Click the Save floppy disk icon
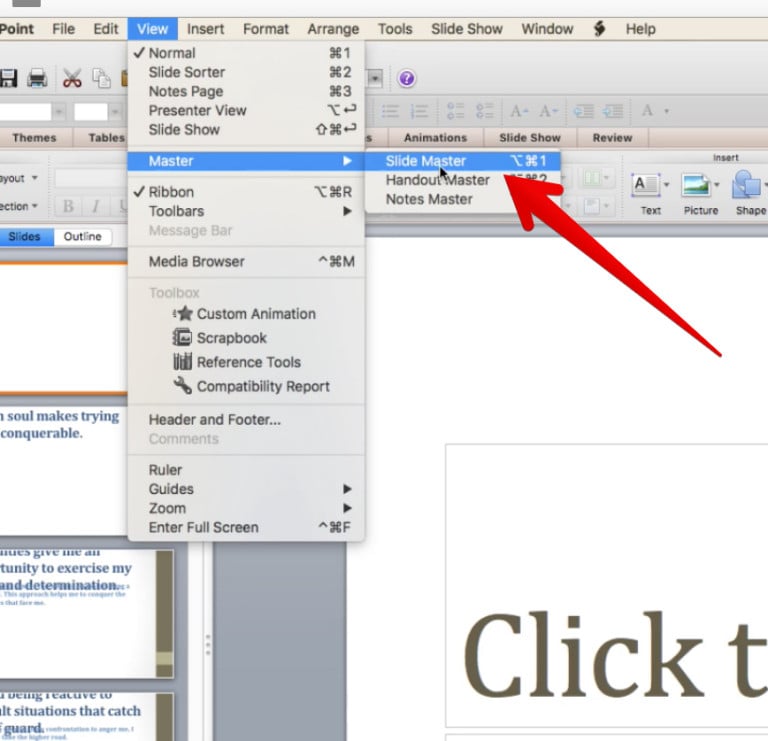The image size is (768, 741). [8, 78]
